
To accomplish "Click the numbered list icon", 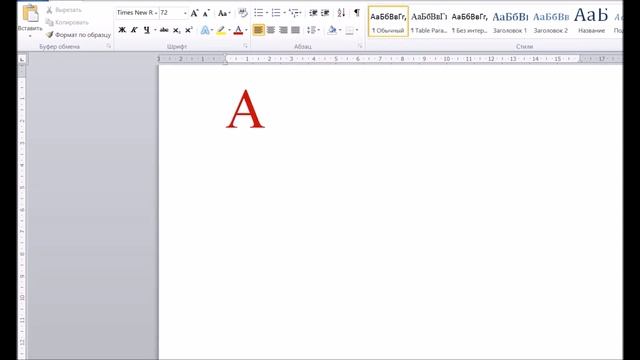I will (276, 13).
